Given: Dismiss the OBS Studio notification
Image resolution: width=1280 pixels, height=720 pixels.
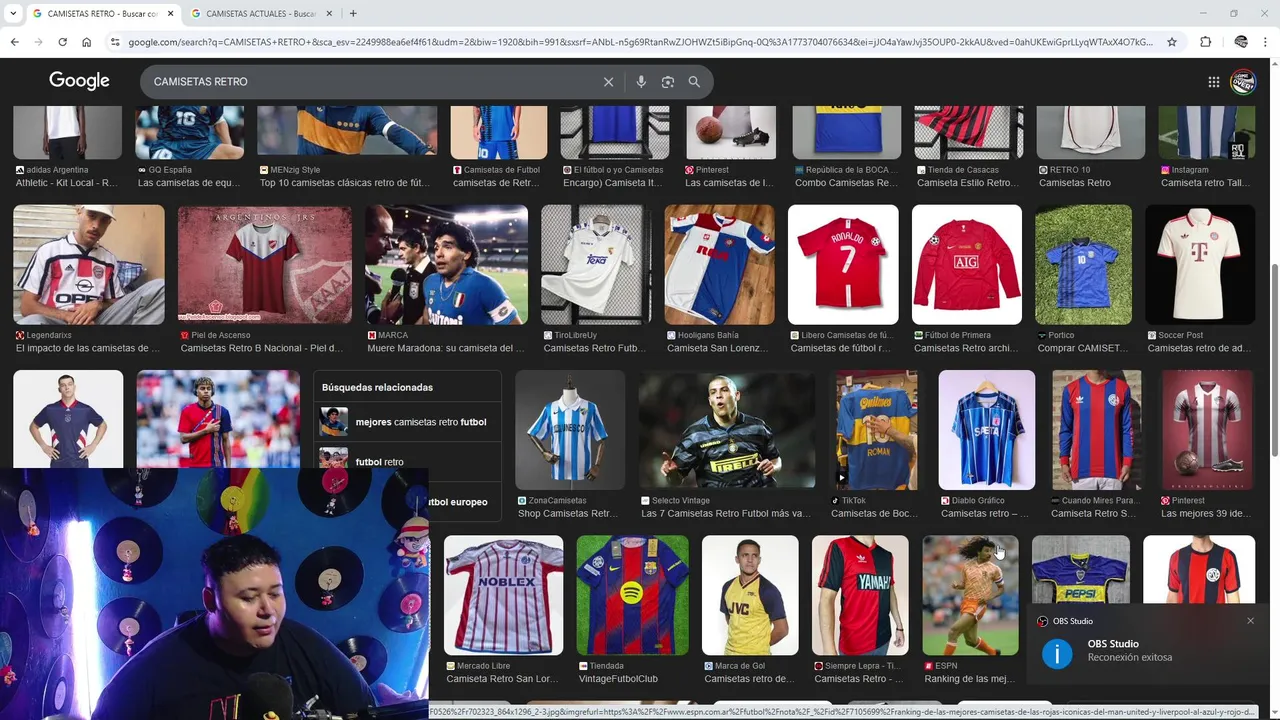Looking at the screenshot, I should pos(1250,621).
